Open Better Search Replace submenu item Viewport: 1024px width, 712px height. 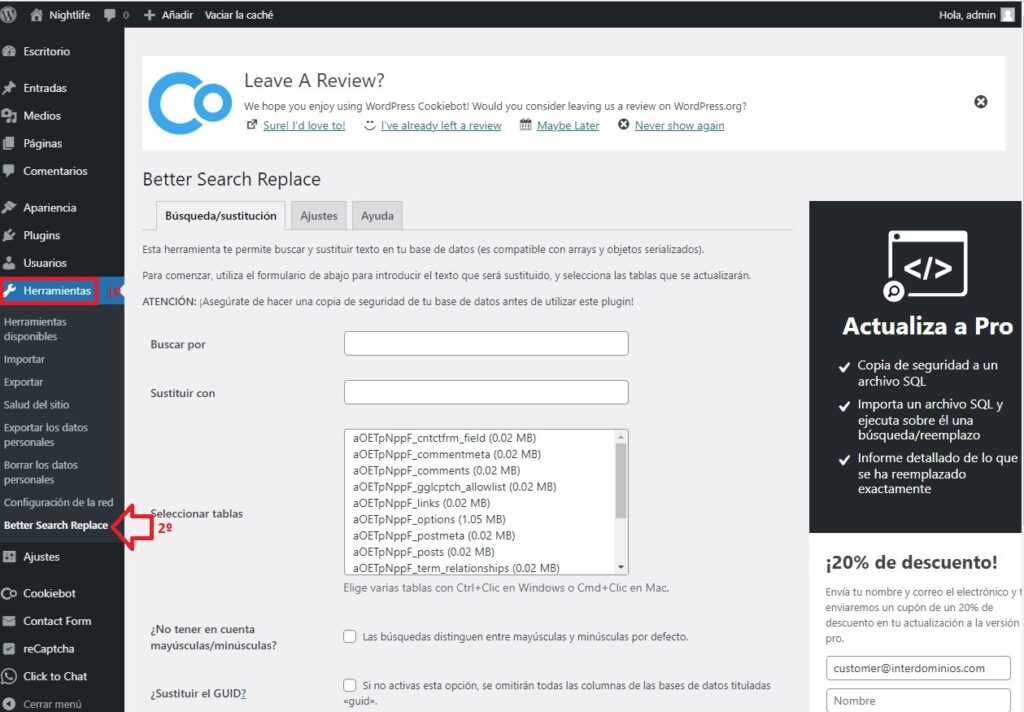click(56, 525)
